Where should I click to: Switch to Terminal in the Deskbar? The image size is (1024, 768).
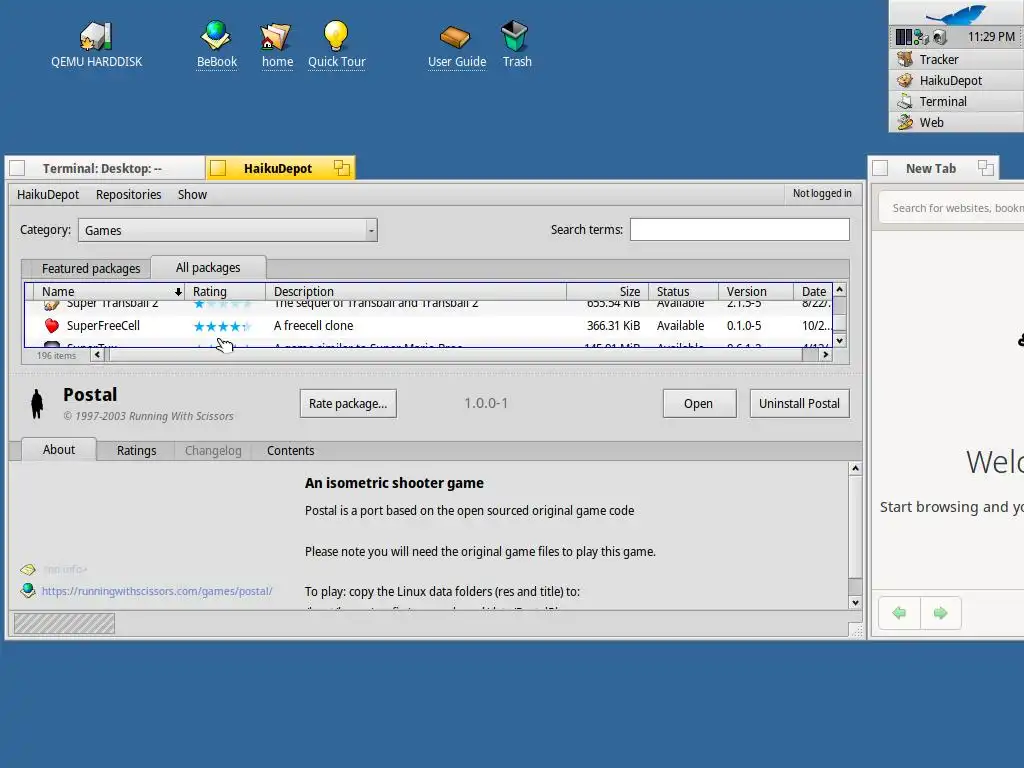click(956, 101)
